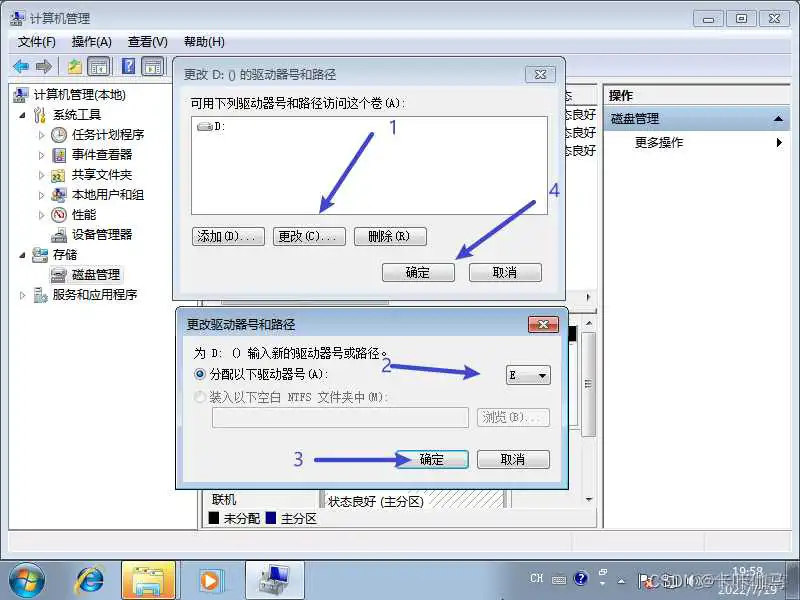Click the show/hide console tree toolbar icon
Viewport: 800px width, 600px height.
pos(96,66)
